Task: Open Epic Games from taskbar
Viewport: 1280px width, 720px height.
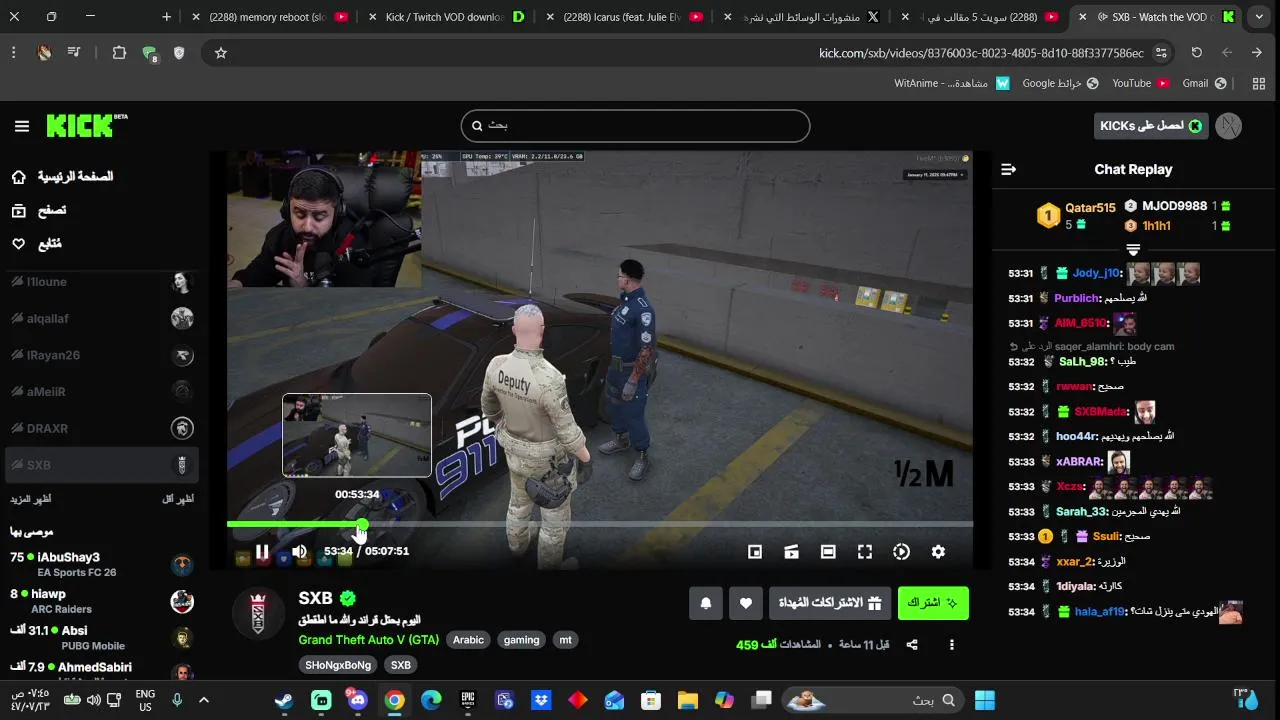Action: point(468,700)
